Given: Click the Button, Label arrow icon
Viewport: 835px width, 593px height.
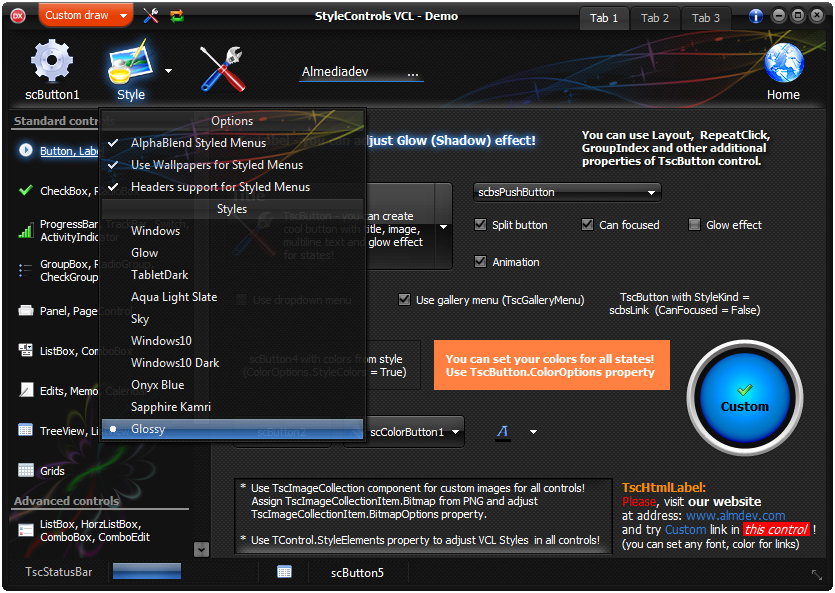Looking at the screenshot, I should pos(25,151).
